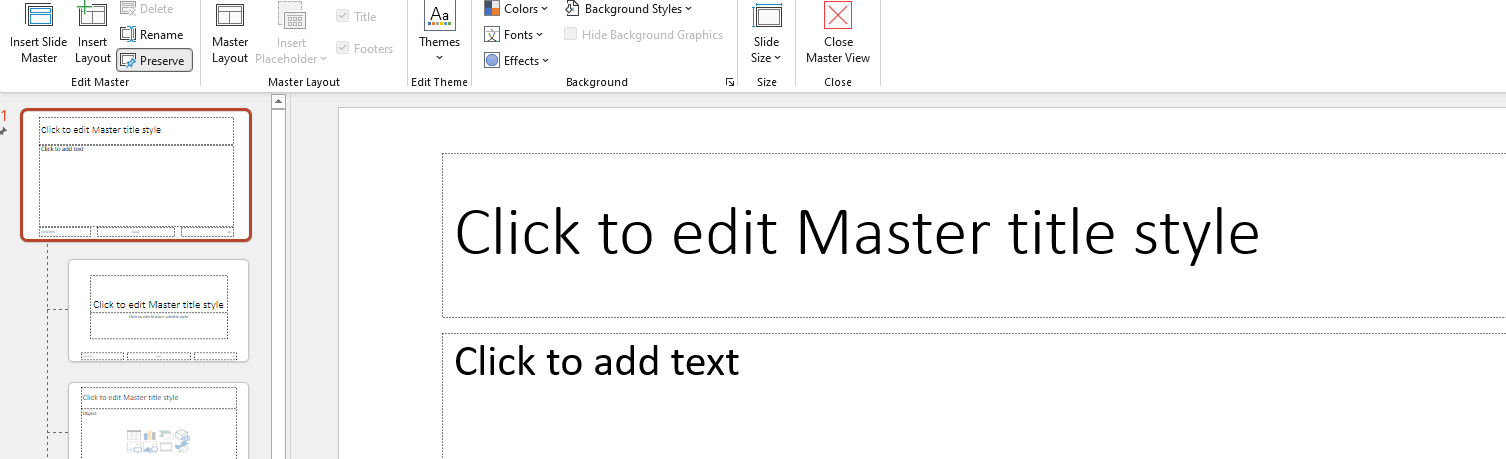Select the slide master thumbnail

[x=136, y=175]
